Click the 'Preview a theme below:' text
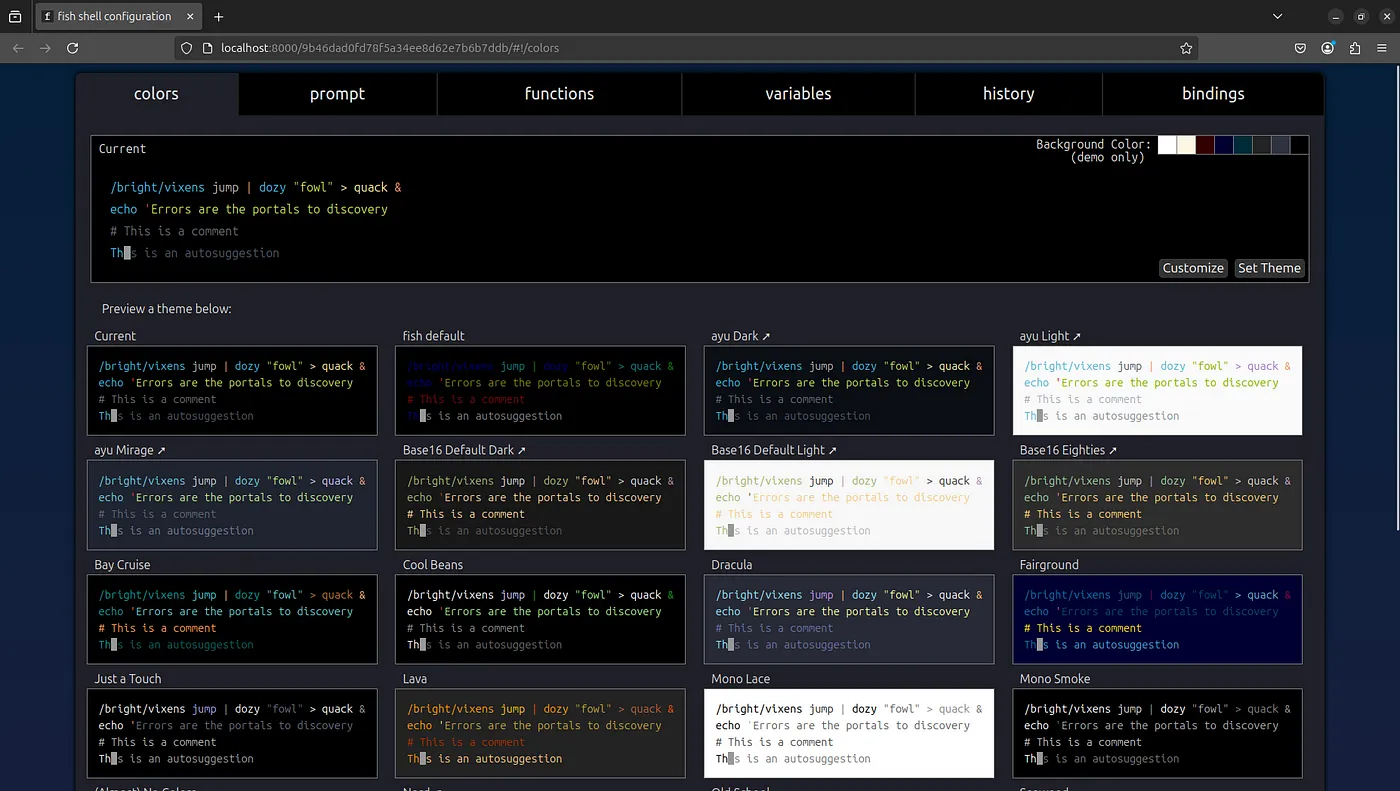Viewport: 1400px width, 791px height. [166, 309]
